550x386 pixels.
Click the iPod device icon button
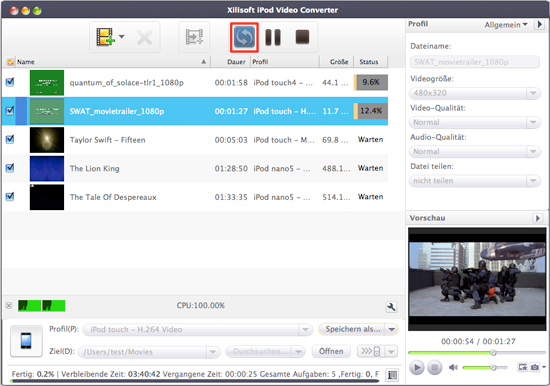(x=26, y=341)
